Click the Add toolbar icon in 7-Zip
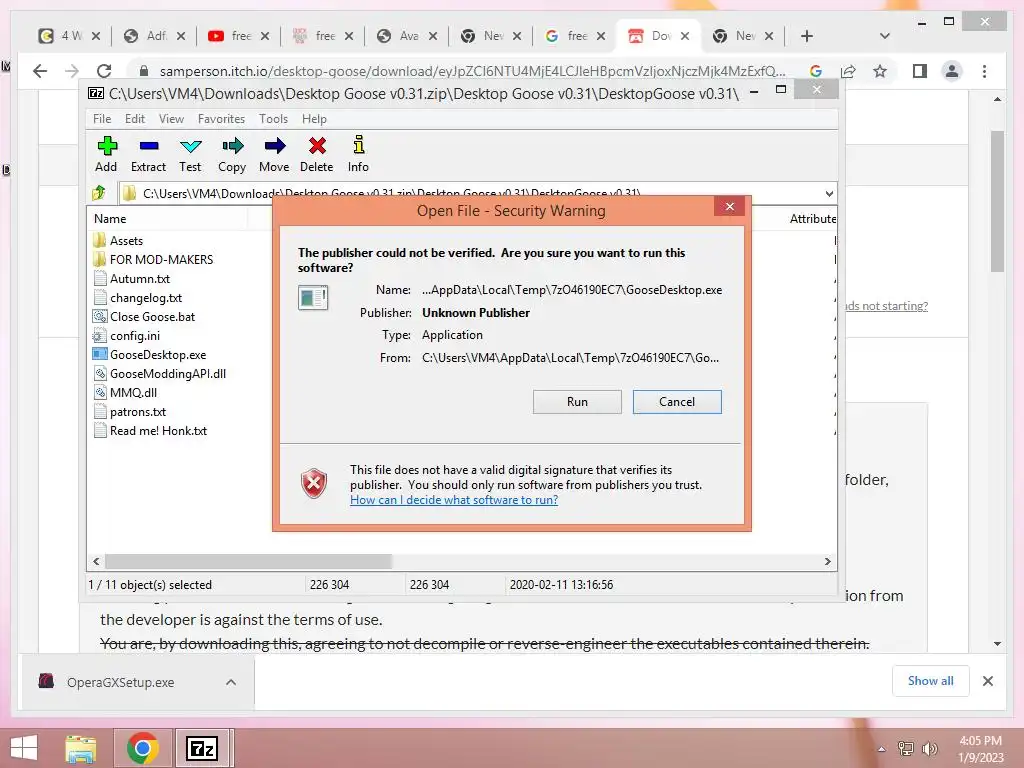Image resolution: width=1024 pixels, height=768 pixels. click(x=106, y=154)
